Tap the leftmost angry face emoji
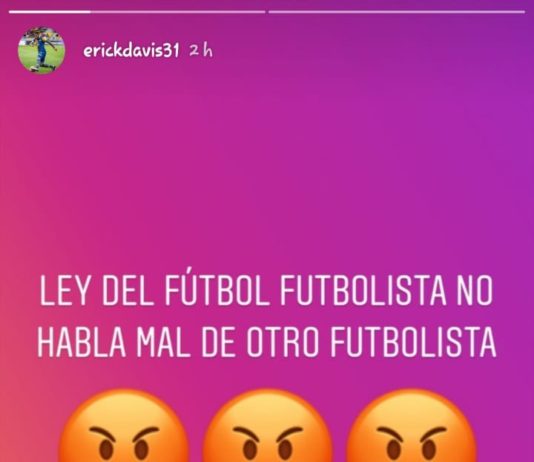This screenshot has width=534, height=462. point(123,426)
